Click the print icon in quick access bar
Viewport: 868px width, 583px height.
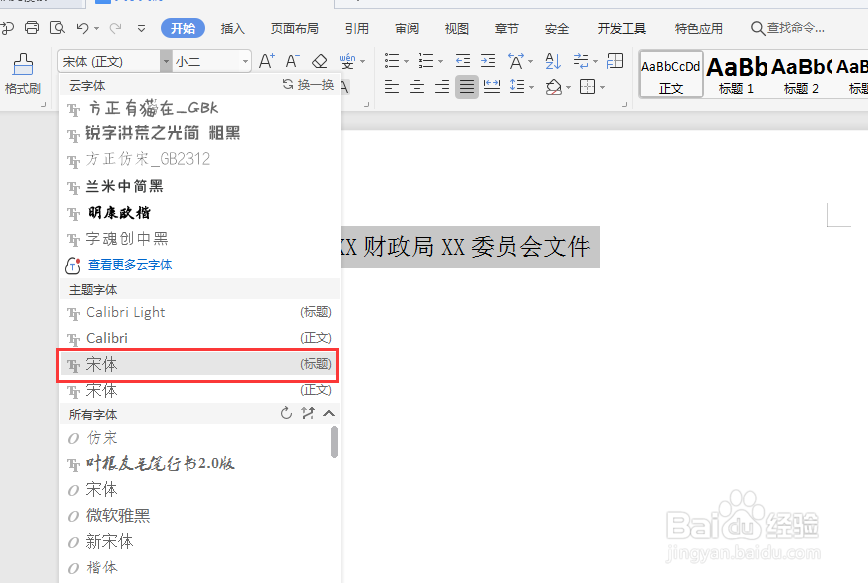tap(32, 28)
